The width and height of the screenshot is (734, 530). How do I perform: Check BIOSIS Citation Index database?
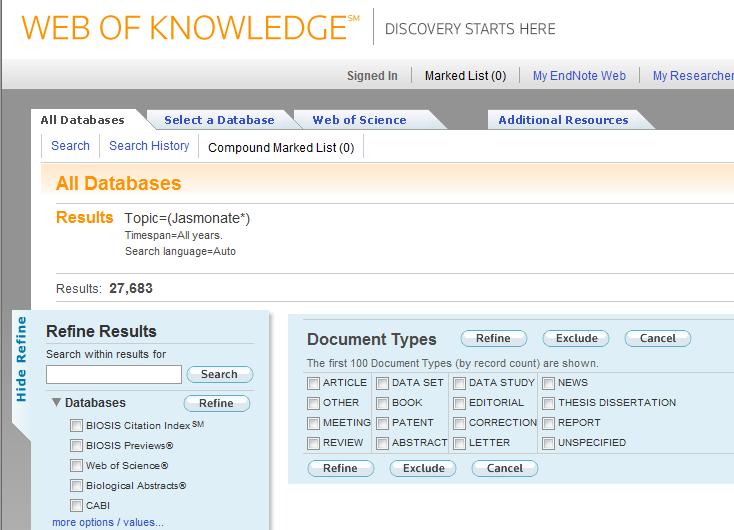(x=76, y=426)
